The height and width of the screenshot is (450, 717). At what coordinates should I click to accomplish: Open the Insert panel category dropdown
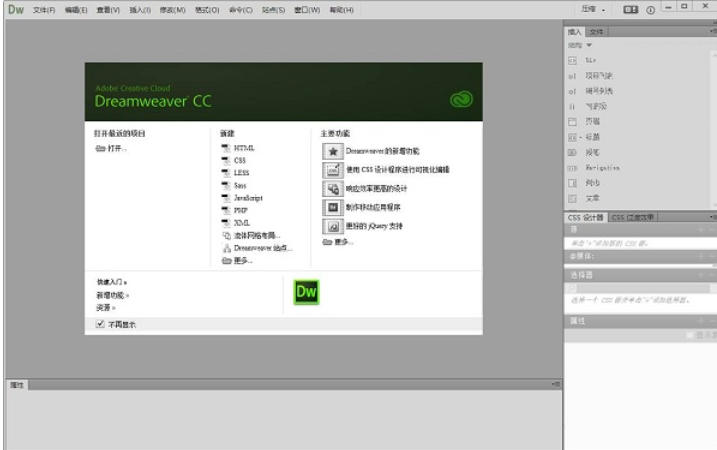click(x=580, y=45)
